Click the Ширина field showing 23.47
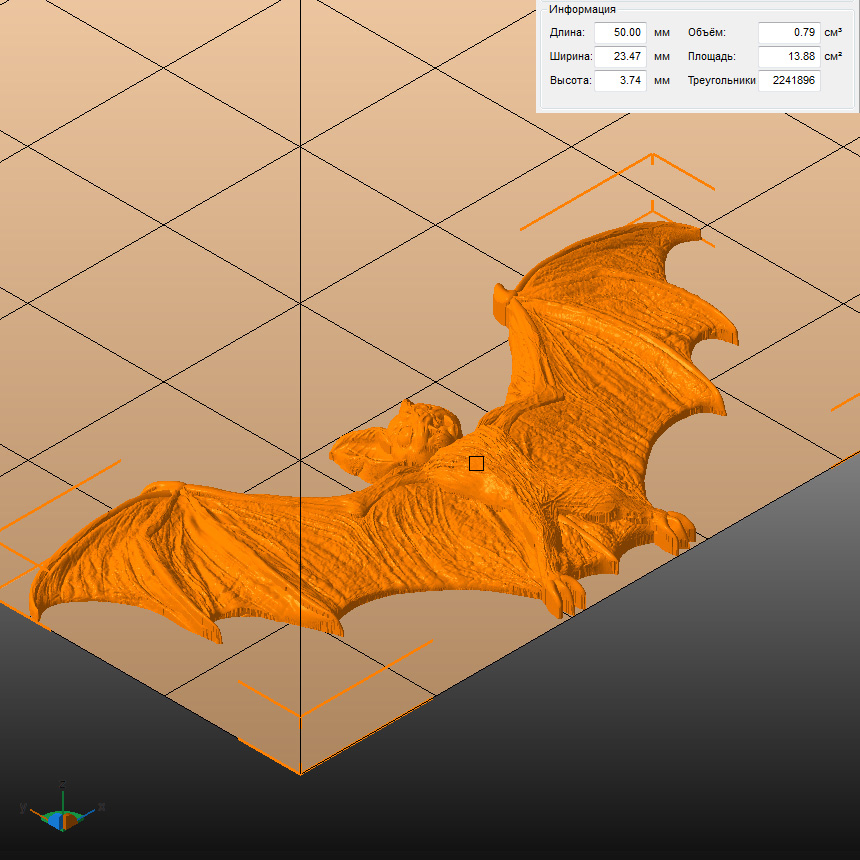 [620, 56]
